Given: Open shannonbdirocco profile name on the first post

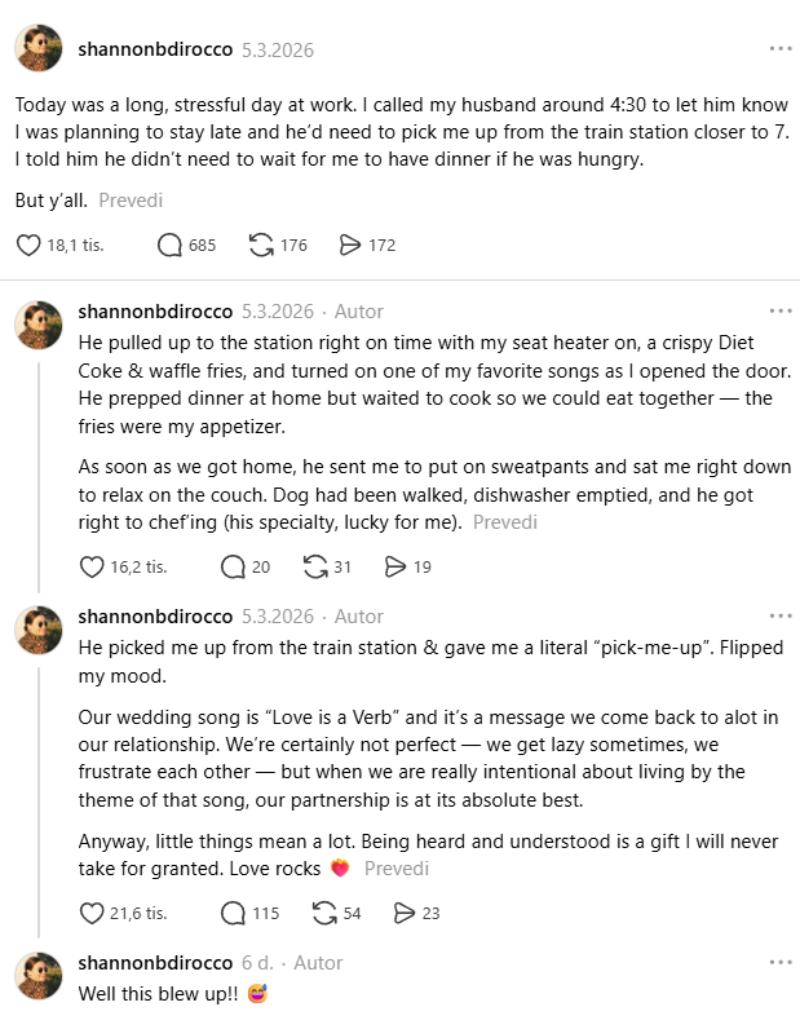Looking at the screenshot, I should (x=155, y=49).
